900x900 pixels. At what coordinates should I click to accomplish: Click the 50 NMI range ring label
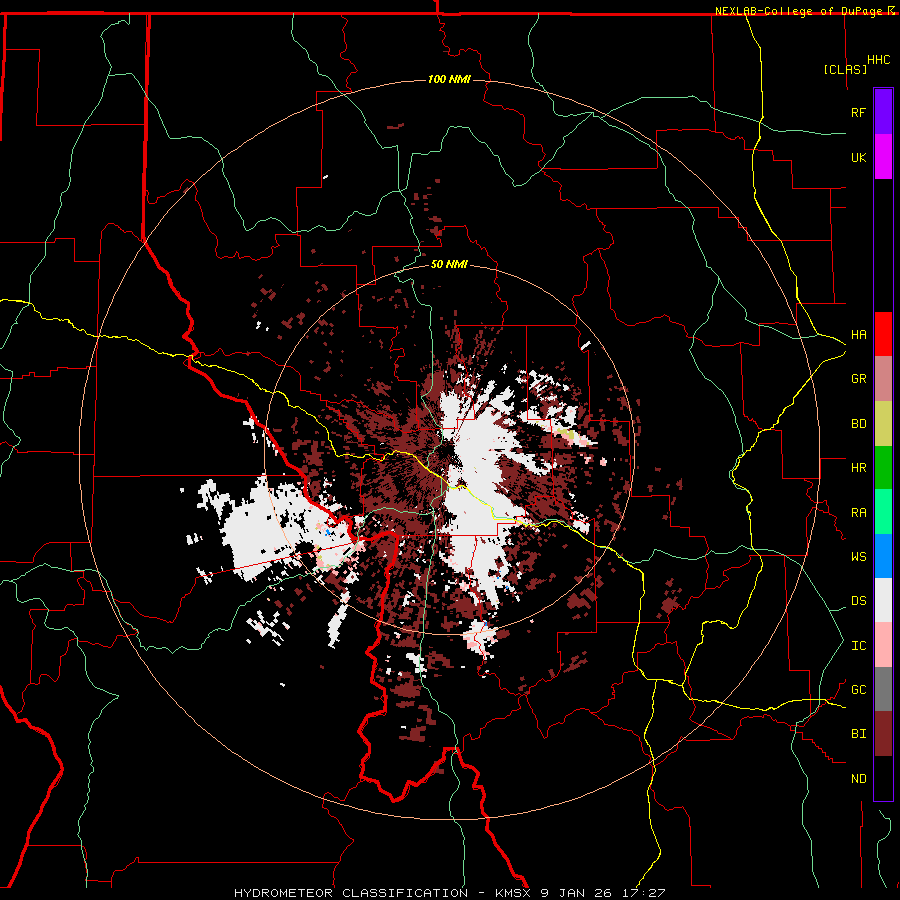[449, 265]
